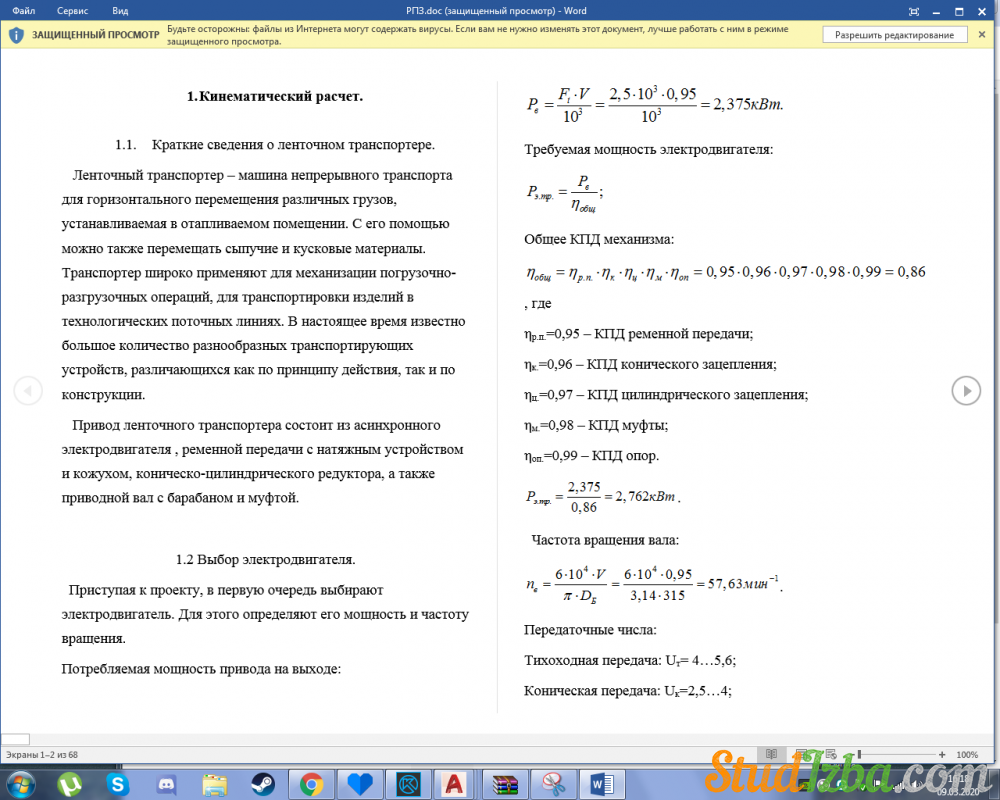This screenshot has width=1000, height=800.
Task: Click line η р.п.=0,95 – КПД ременной передачи
Action: (638, 334)
